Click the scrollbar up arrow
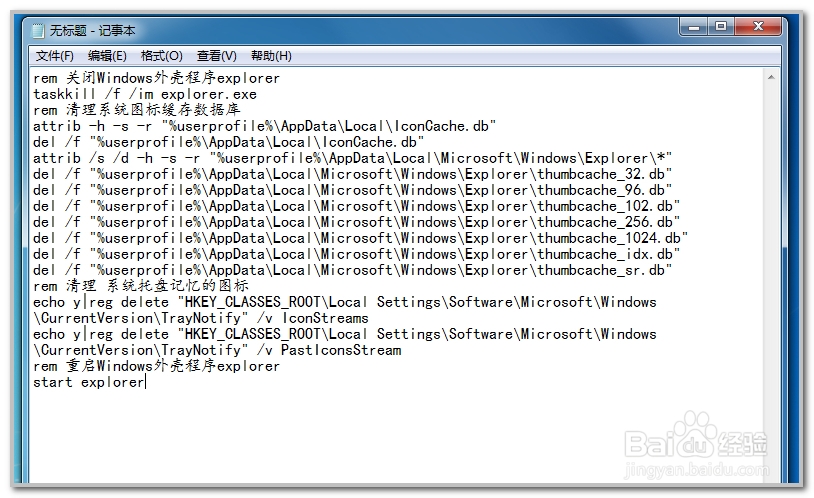The image size is (814, 498). [771, 77]
